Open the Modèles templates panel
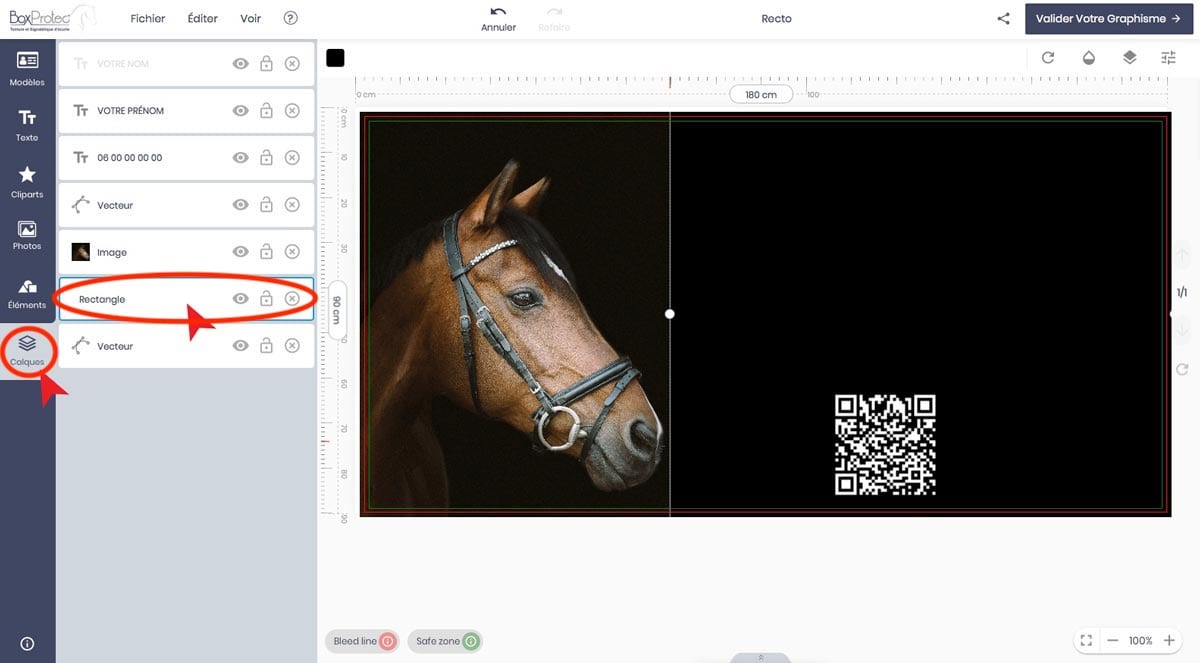The width and height of the screenshot is (1200, 663). (x=27, y=68)
